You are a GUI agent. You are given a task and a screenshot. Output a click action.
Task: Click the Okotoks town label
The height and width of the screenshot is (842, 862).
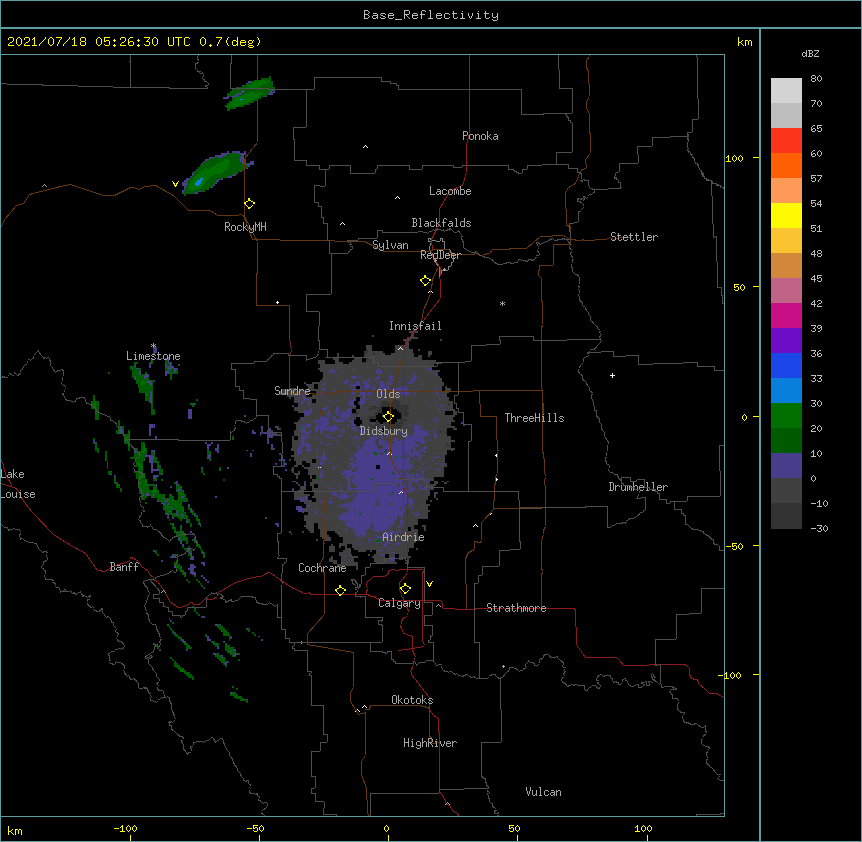tap(412, 700)
